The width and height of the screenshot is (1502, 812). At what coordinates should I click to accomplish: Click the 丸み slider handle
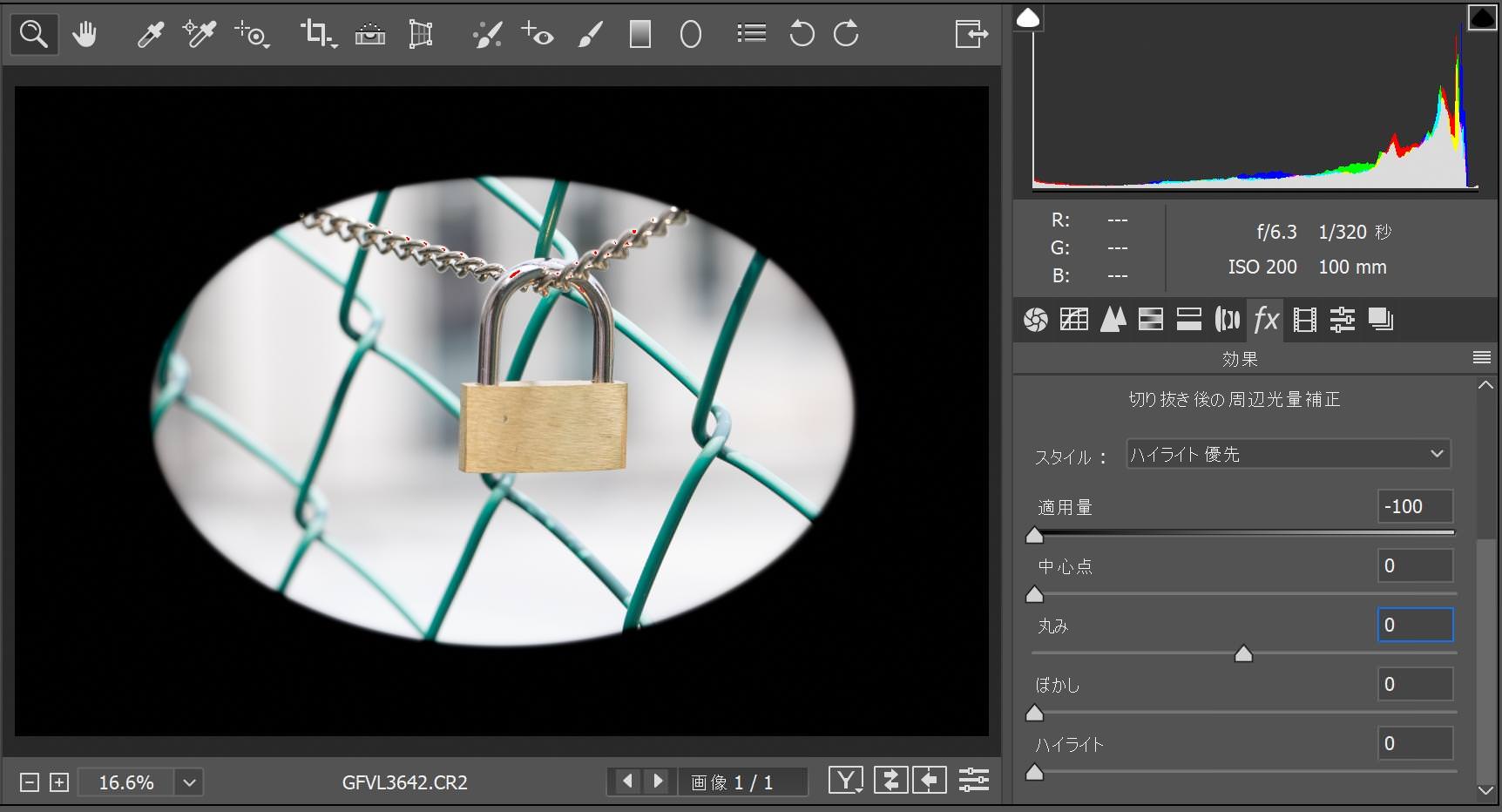1243,654
